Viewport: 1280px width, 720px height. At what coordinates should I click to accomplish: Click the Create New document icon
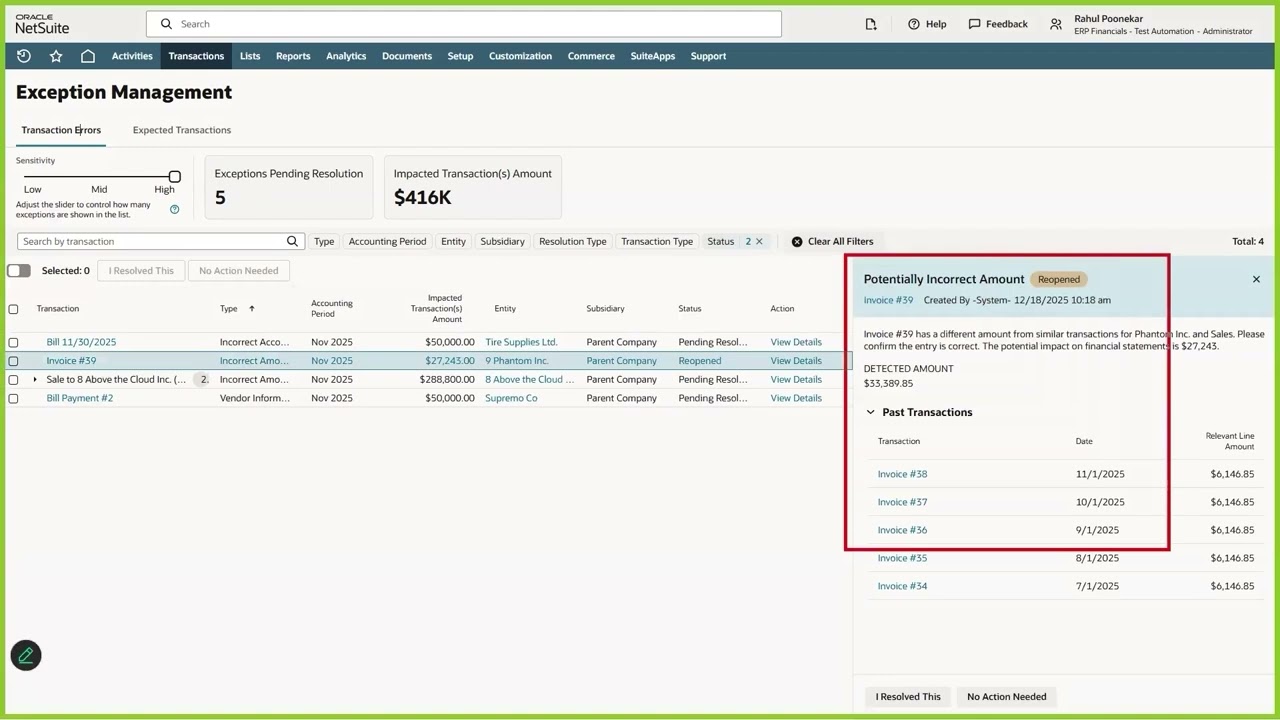coord(871,24)
